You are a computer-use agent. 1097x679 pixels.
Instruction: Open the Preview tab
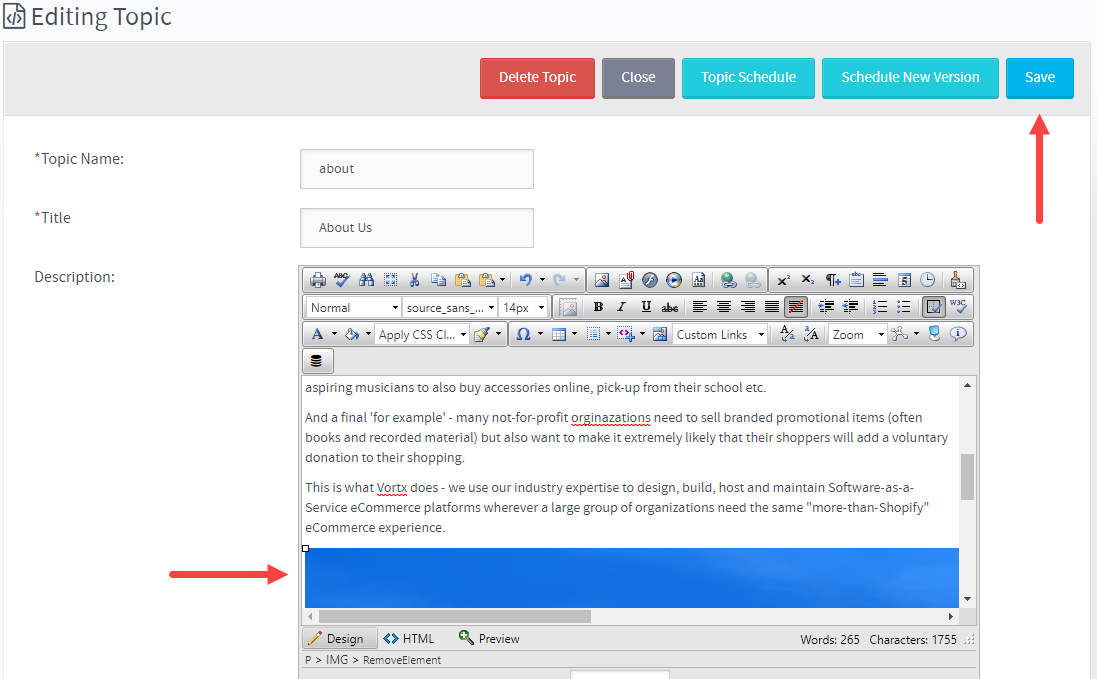pyautogui.click(x=489, y=638)
